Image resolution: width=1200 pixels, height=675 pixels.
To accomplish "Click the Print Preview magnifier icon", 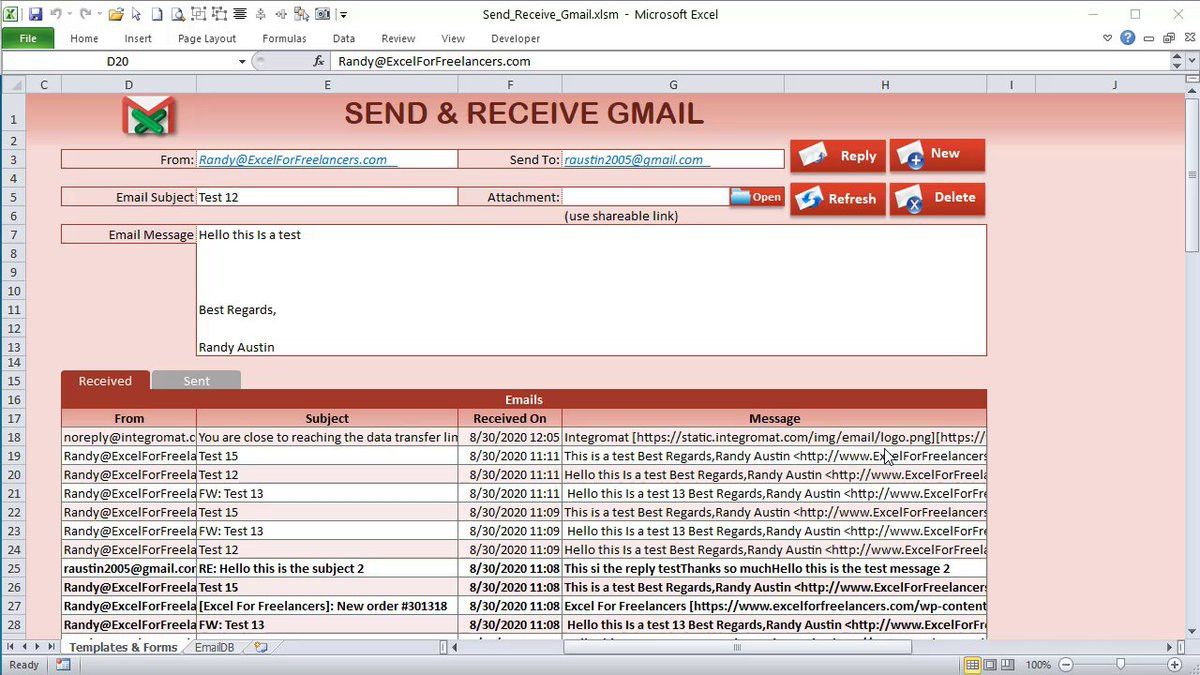I will pyautogui.click(x=177, y=14).
